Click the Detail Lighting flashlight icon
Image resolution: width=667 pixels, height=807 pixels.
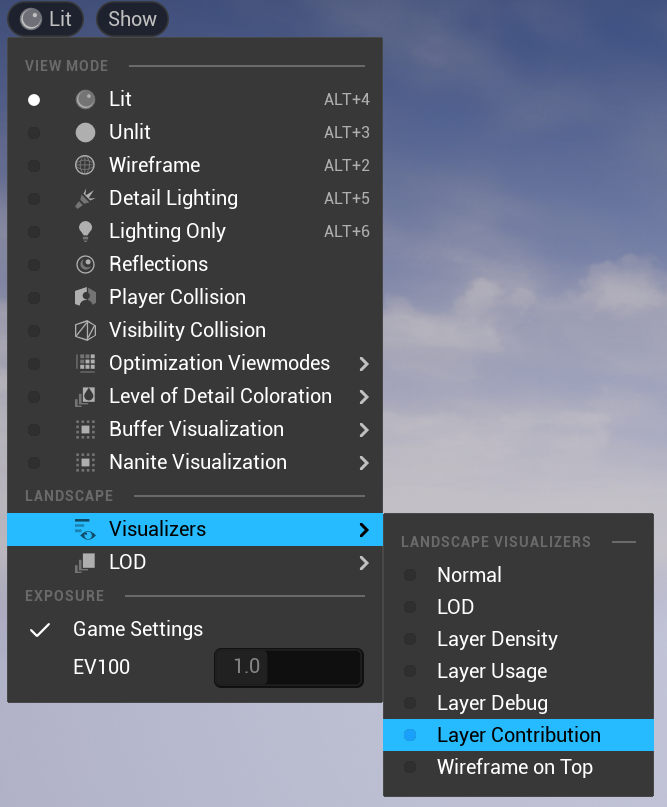(85, 199)
